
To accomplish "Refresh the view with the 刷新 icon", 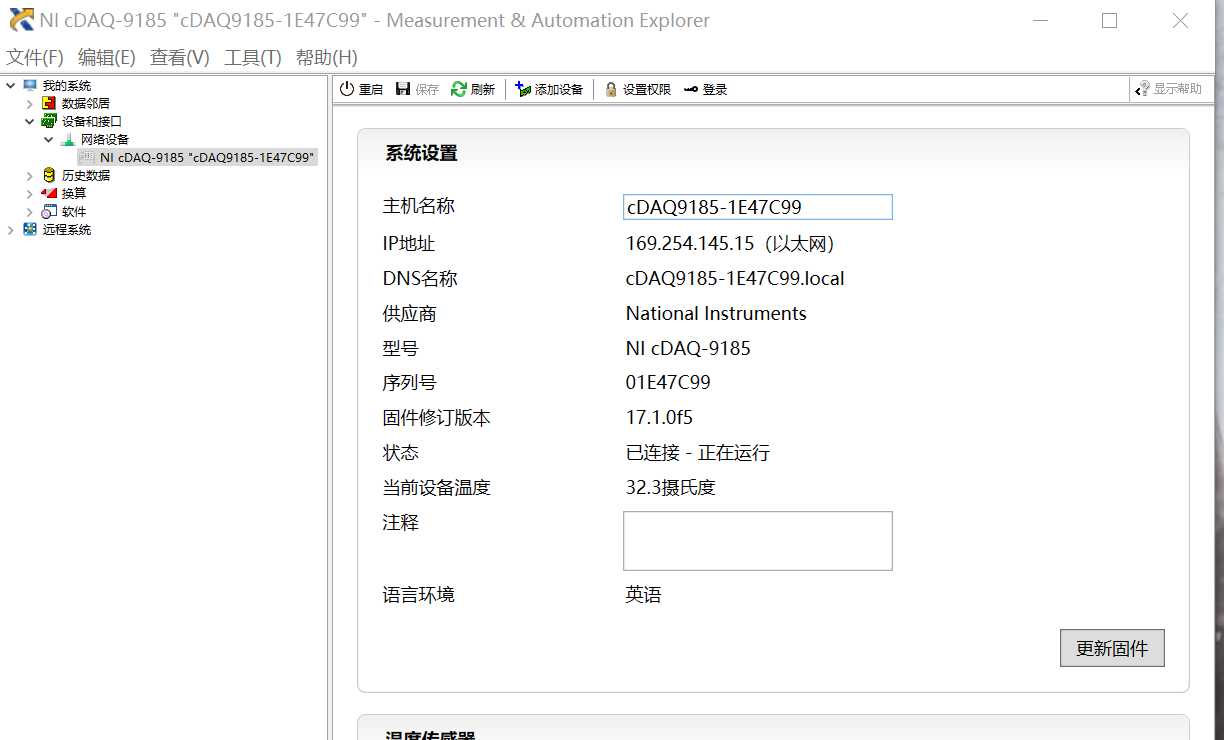I will [x=459, y=89].
